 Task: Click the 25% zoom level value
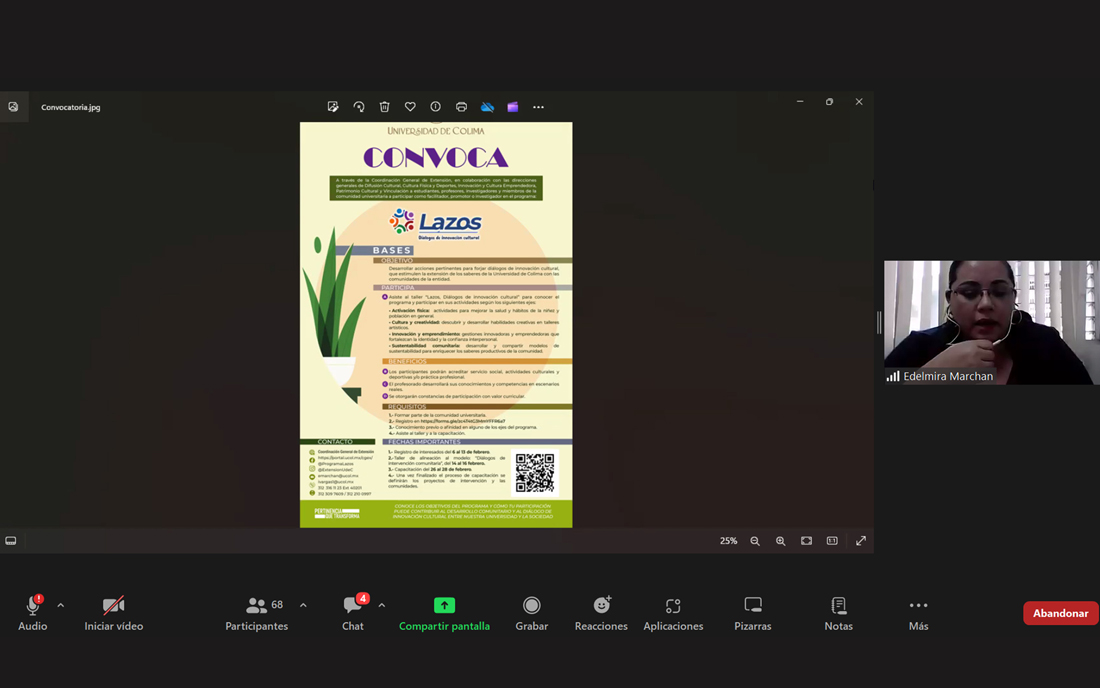pyautogui.click(x=728, y=541)
